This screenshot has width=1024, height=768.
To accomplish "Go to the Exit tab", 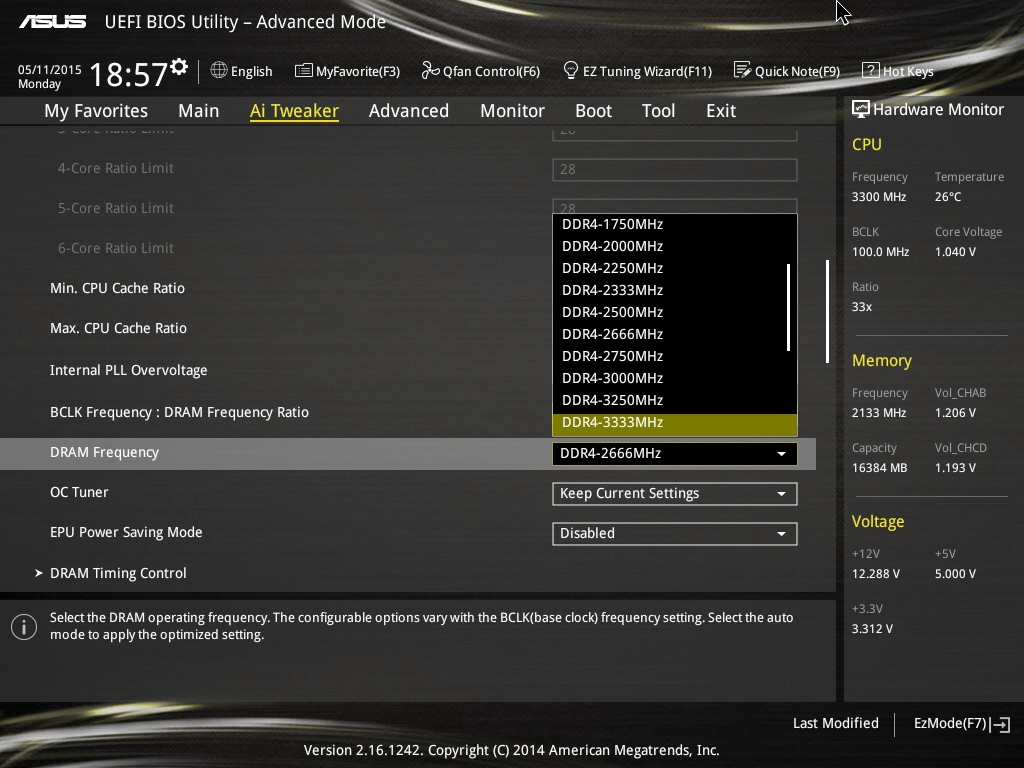I will pos(721,111).
